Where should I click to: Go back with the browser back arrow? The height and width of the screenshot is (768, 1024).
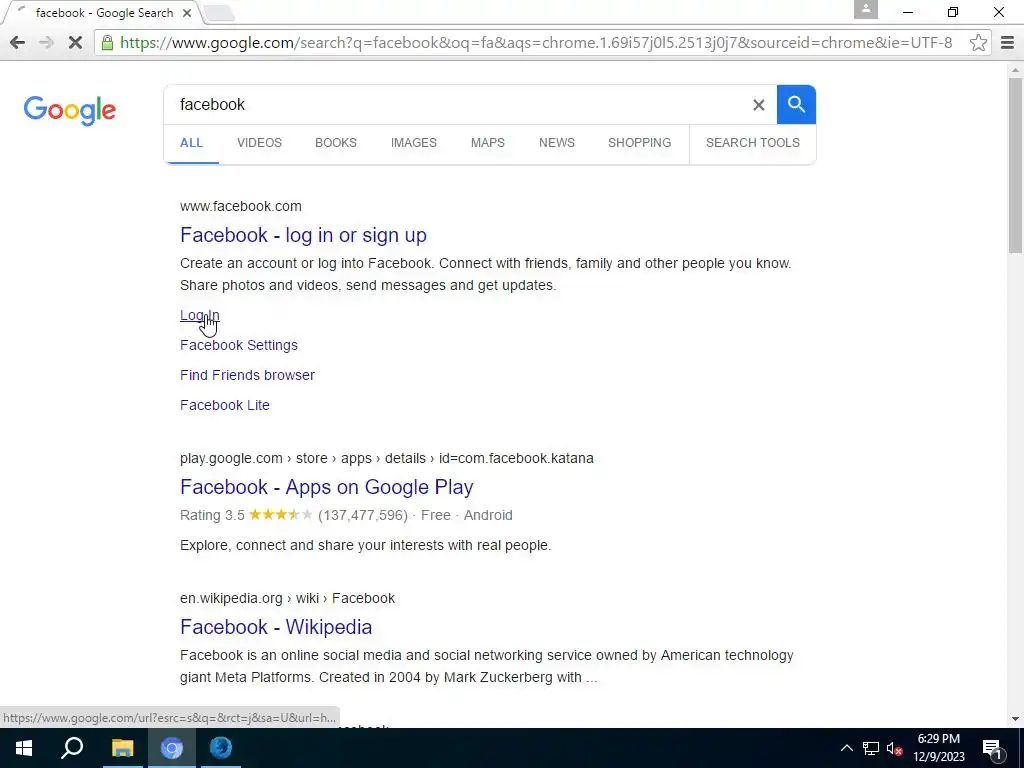18,43
